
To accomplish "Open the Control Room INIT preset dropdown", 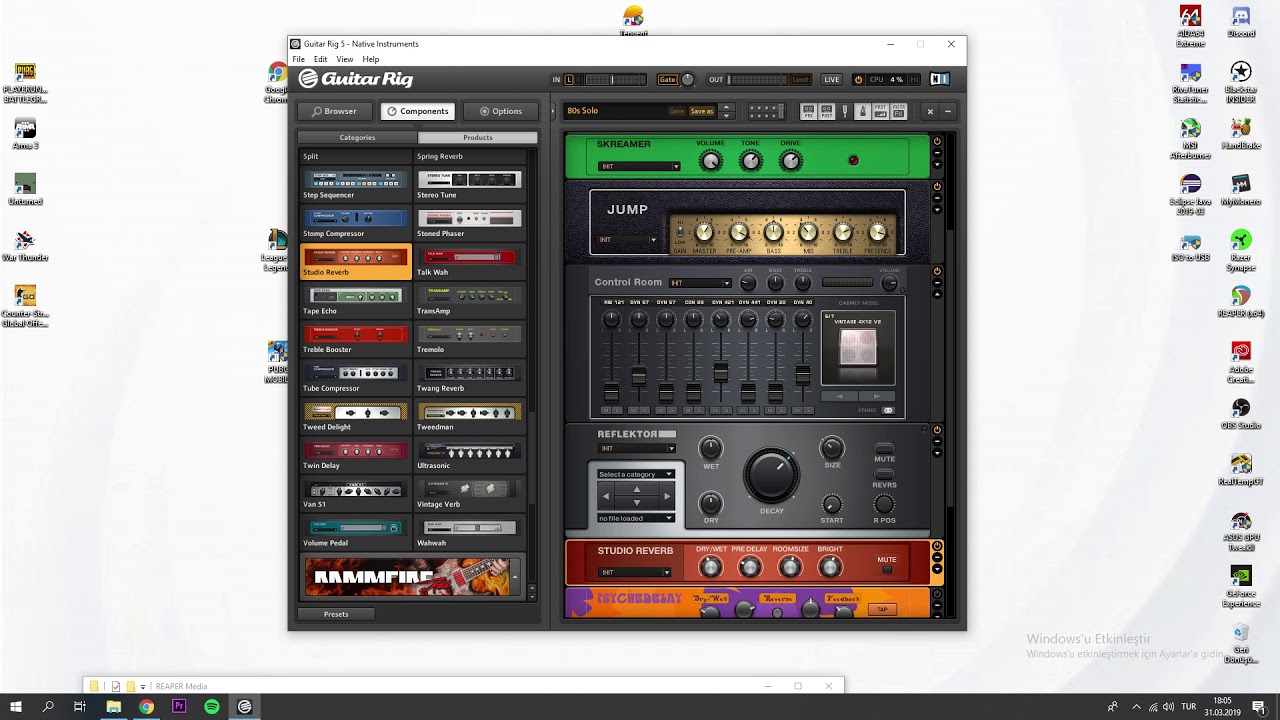I will click(700, 283).
